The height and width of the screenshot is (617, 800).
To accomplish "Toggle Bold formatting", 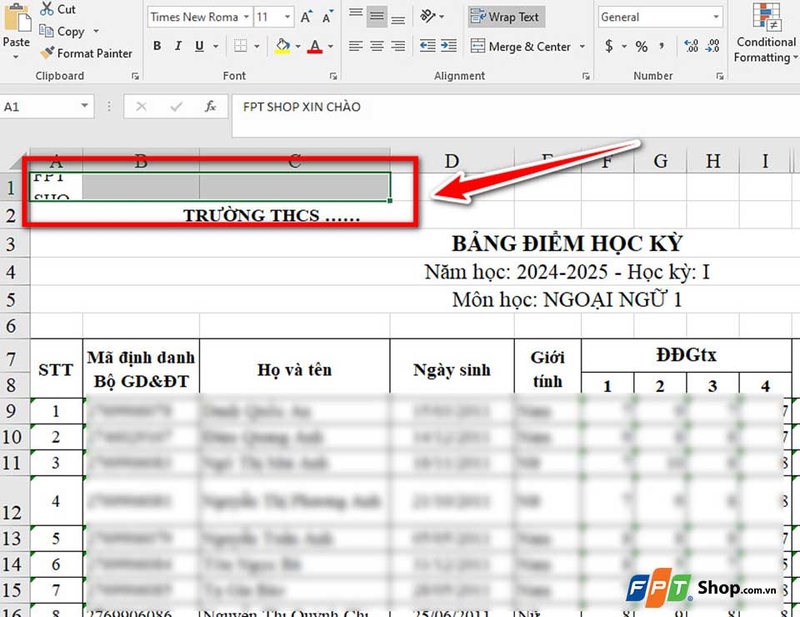I will pos(156,46).
